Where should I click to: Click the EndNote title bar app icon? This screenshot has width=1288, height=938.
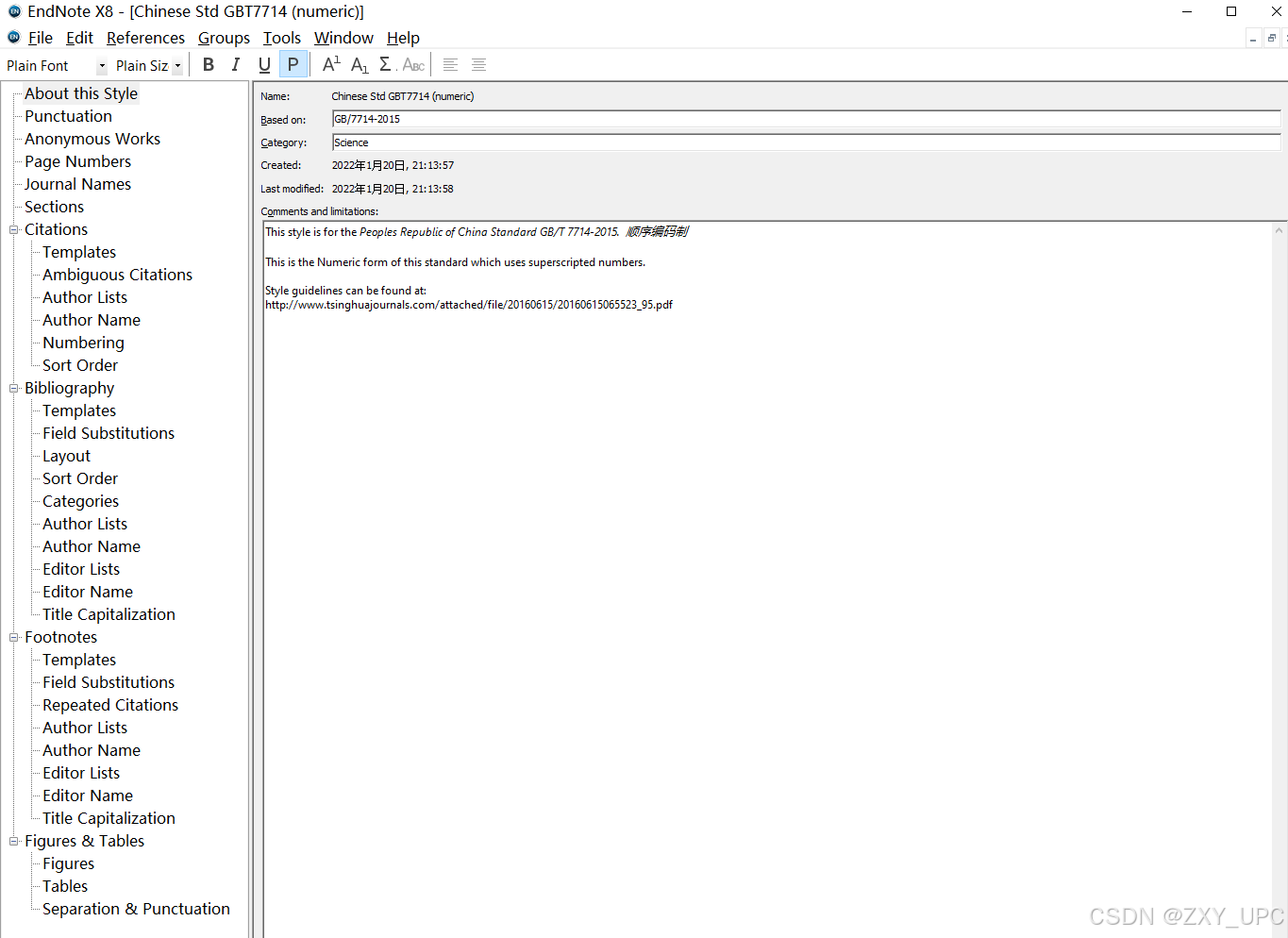click(14, 11)
